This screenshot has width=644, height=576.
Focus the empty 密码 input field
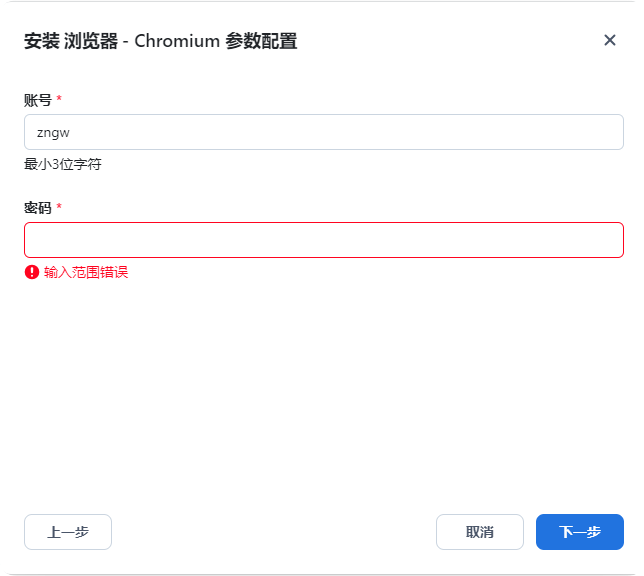324,240
